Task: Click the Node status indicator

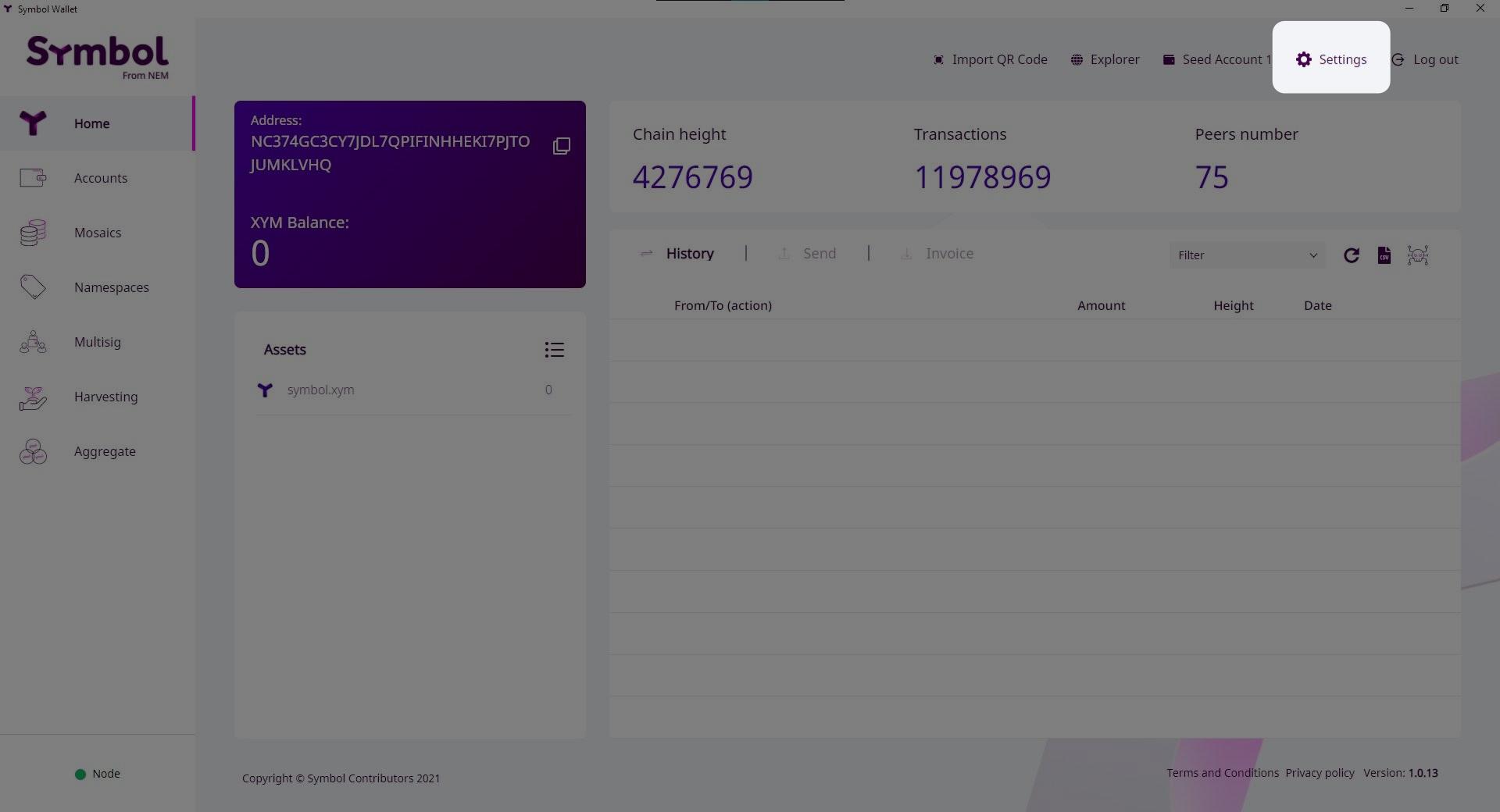Action: 98,774
